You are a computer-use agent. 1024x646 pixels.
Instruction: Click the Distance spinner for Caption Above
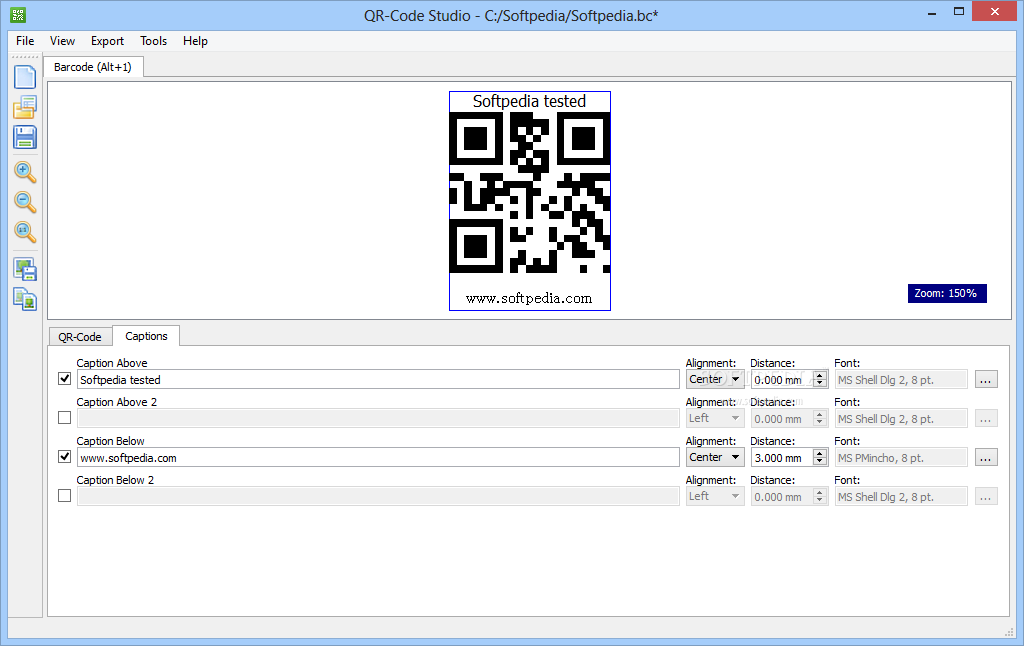[x=789, y=380]
